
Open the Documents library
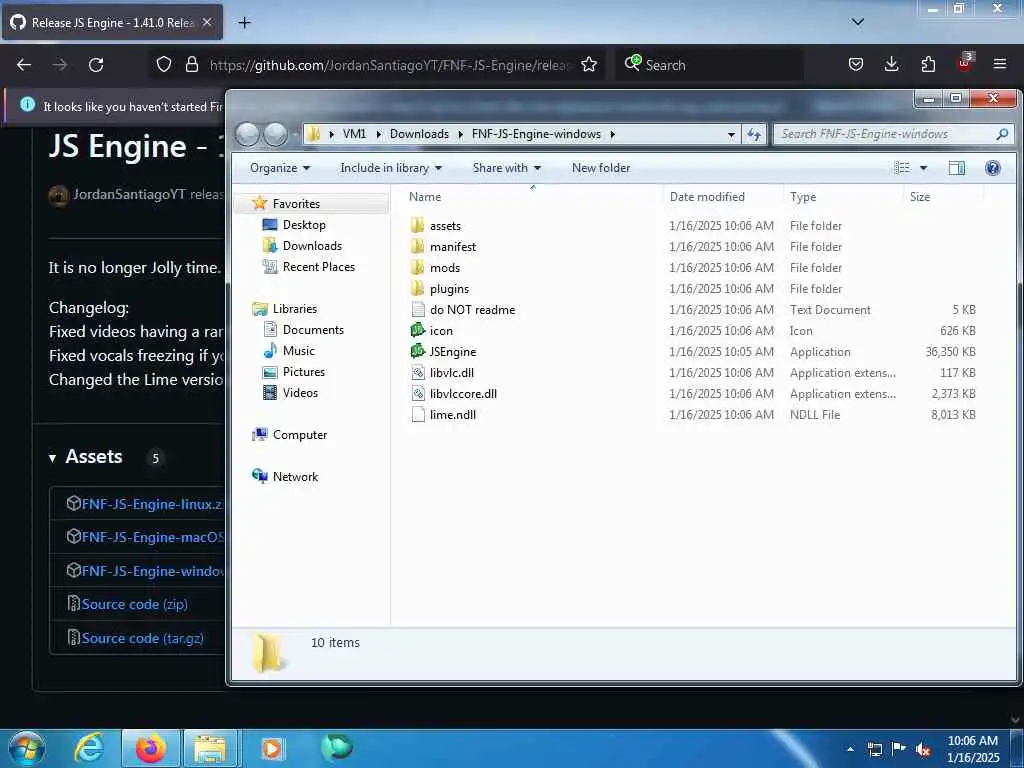[313, 330]
